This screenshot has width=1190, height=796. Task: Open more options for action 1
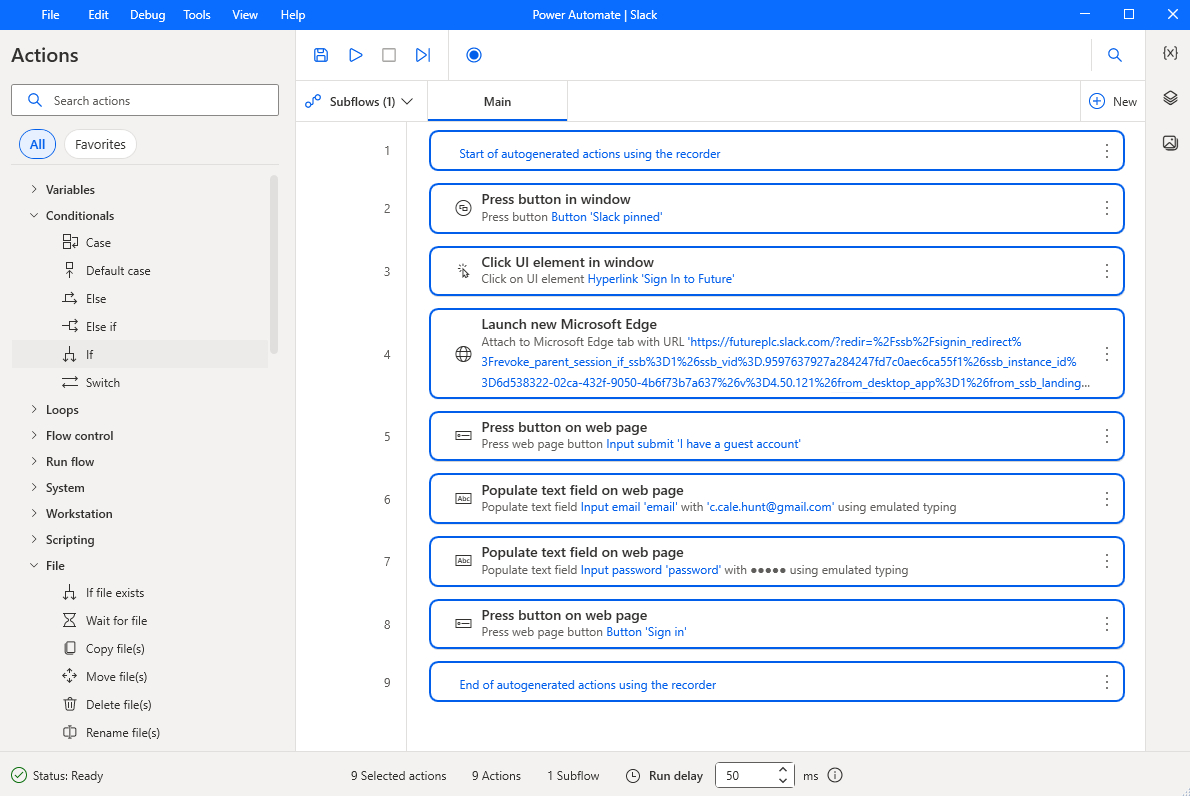tap(1107, 151)
